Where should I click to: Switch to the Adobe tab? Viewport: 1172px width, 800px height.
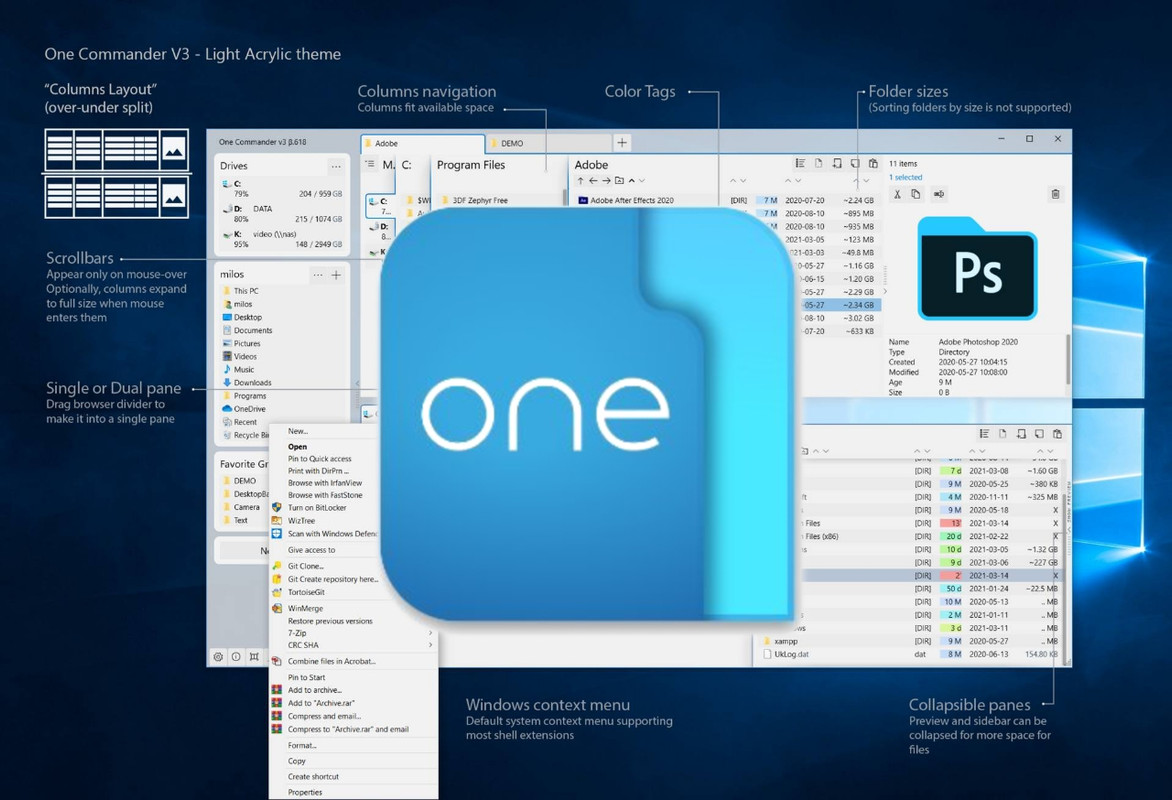[423, 144]
